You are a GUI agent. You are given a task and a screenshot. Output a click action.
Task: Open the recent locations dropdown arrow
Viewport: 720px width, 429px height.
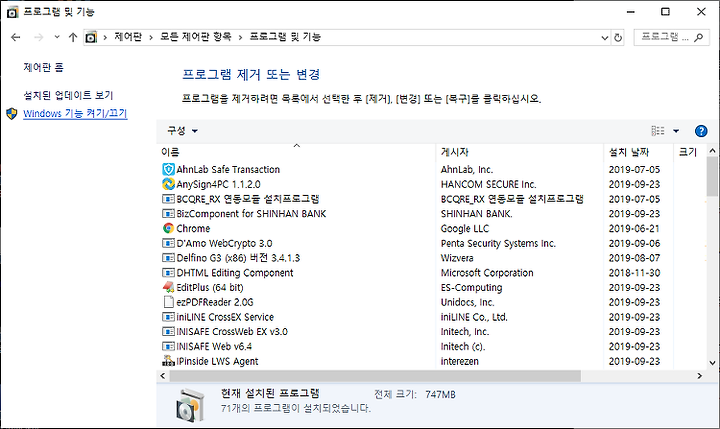pos(57,37)
